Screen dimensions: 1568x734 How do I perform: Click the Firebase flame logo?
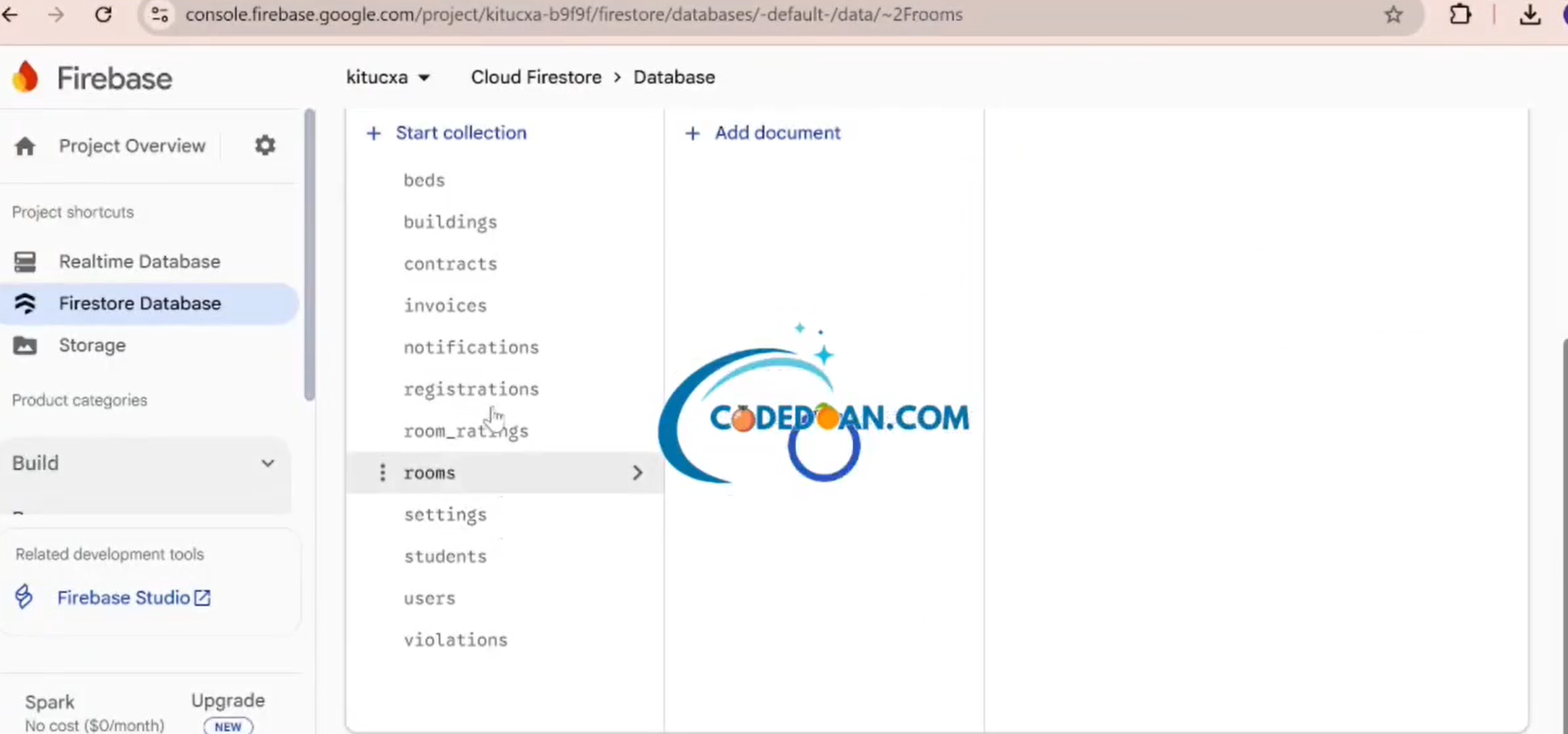pyautogui.click(x=26, y=77)
